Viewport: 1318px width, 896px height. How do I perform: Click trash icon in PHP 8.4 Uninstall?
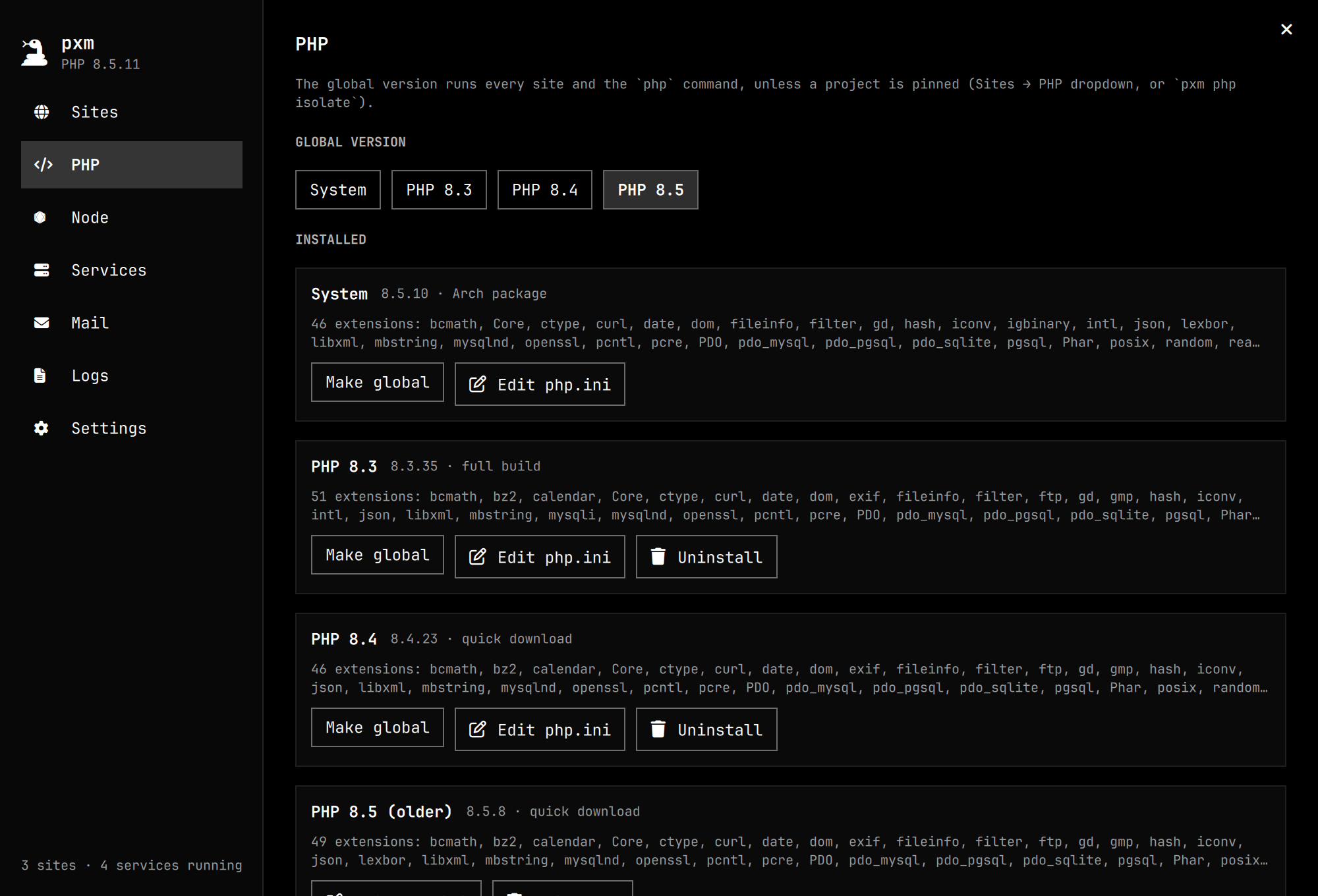658,729
